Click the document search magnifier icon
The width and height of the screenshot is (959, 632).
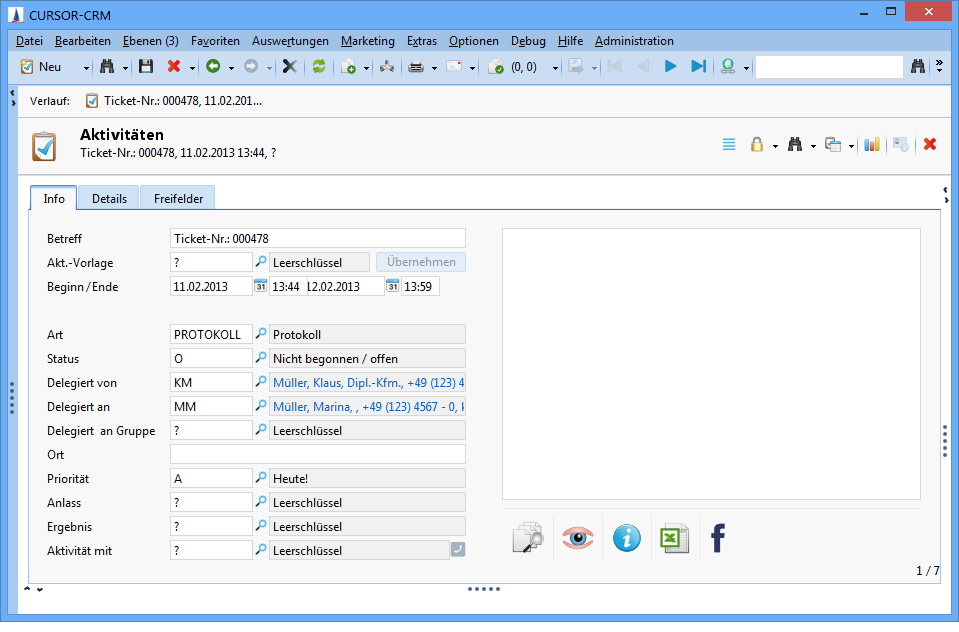click(x=527, y=539)
